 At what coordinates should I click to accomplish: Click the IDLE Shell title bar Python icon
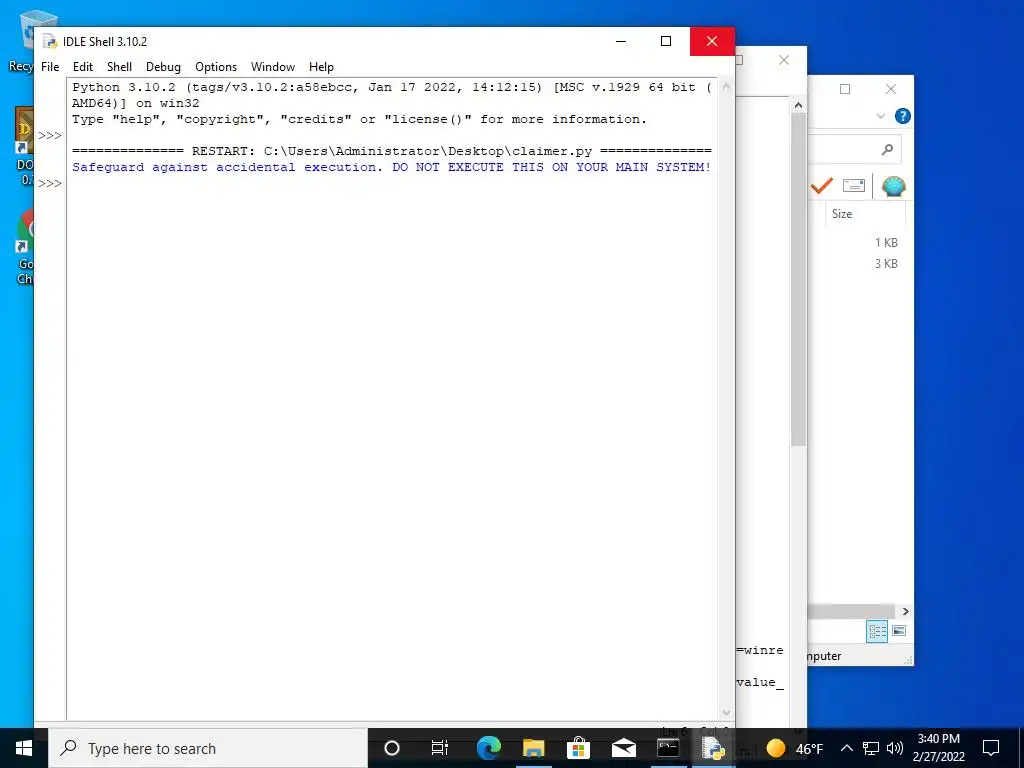coord(50,42)
